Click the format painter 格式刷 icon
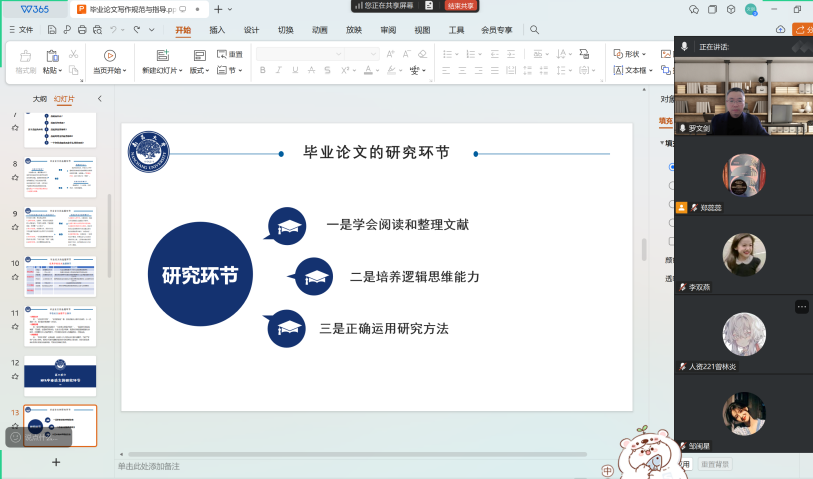 [x=25, y=55]
